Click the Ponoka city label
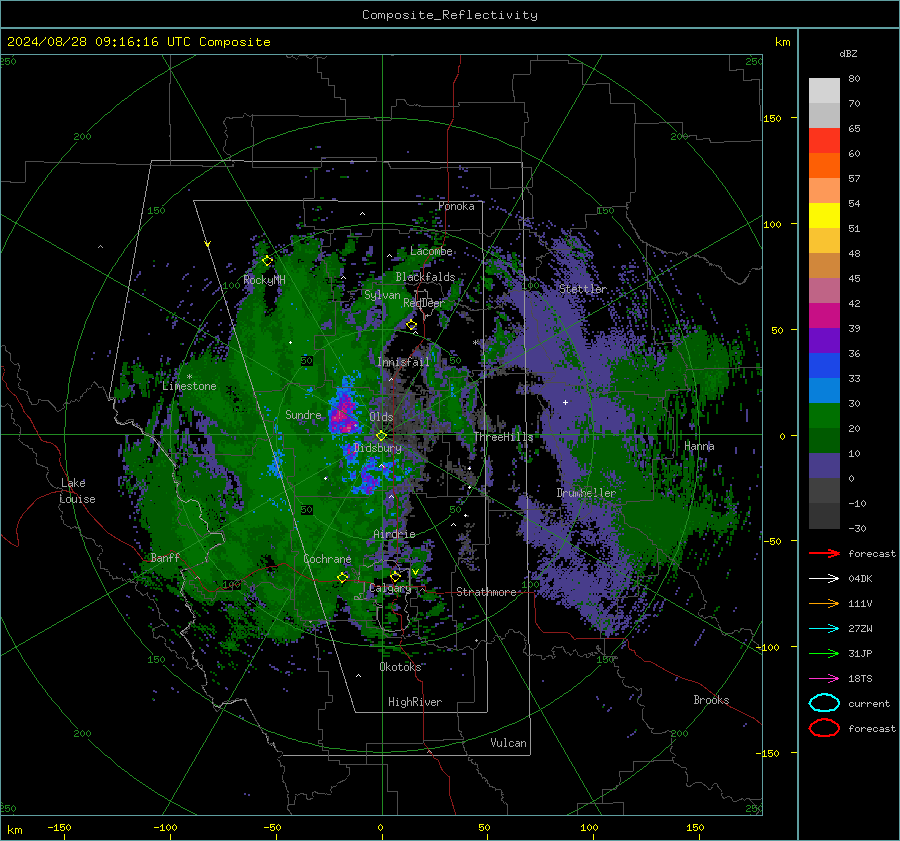 [456, 207]
